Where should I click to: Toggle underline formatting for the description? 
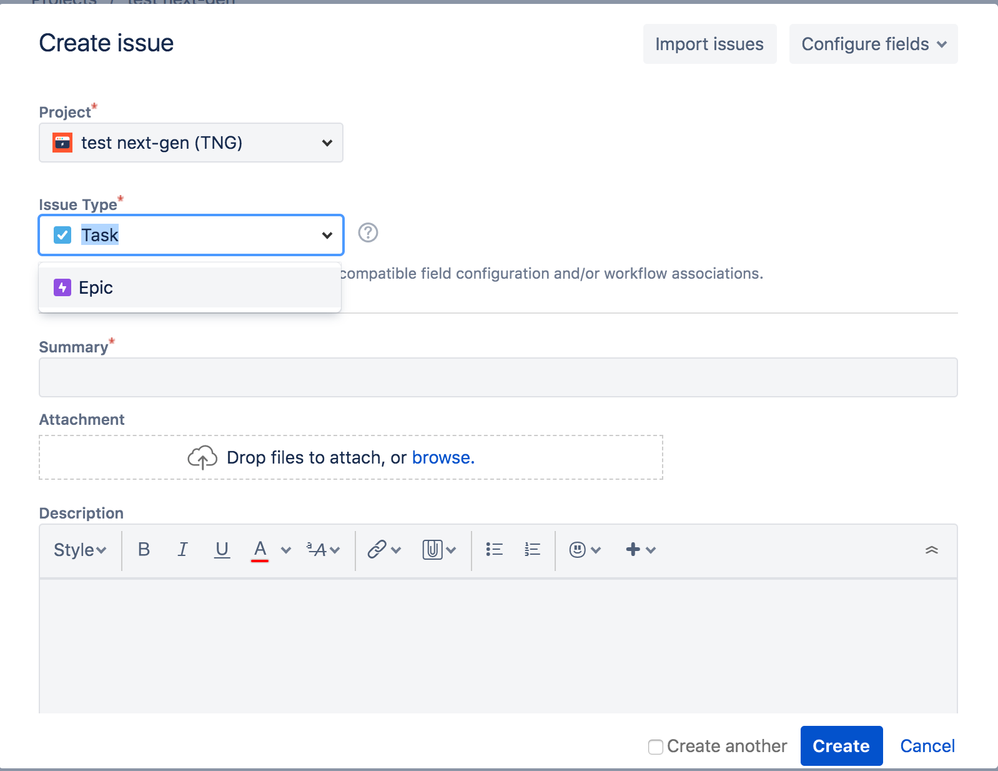(x=221, y=549)
